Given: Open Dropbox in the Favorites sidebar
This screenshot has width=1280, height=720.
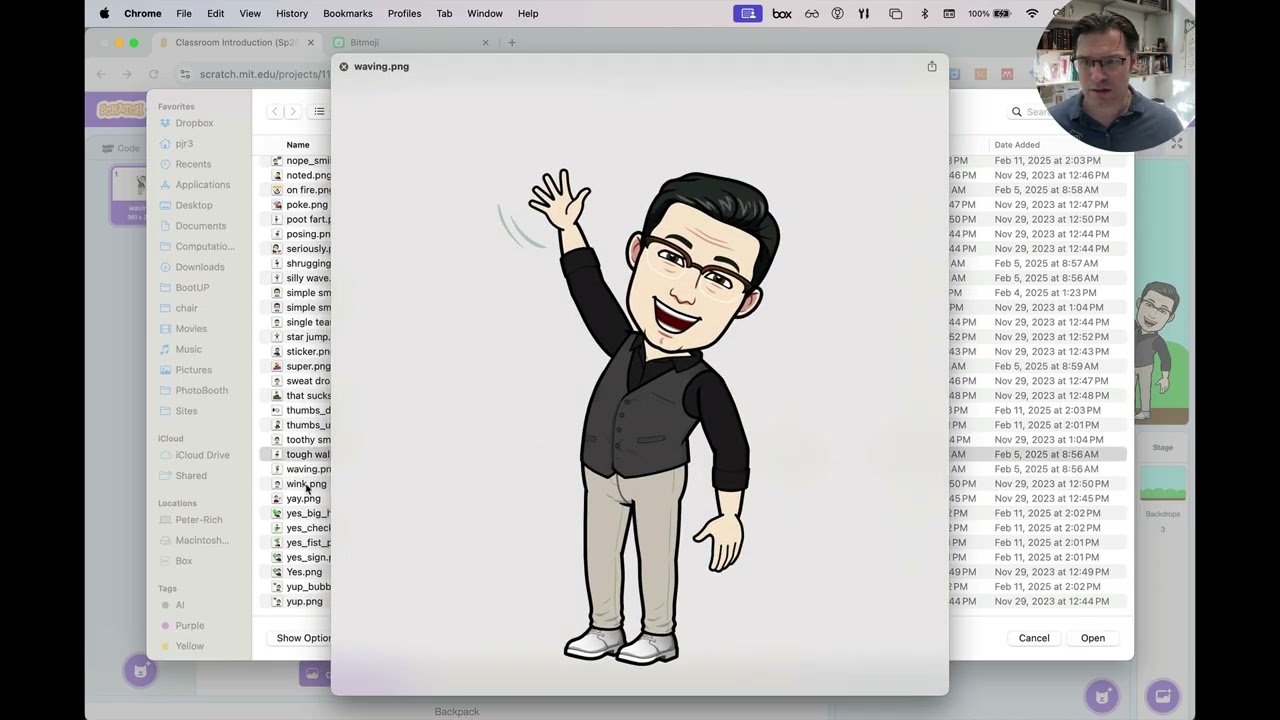Looking at the screenshot, I should pos(194,123).
